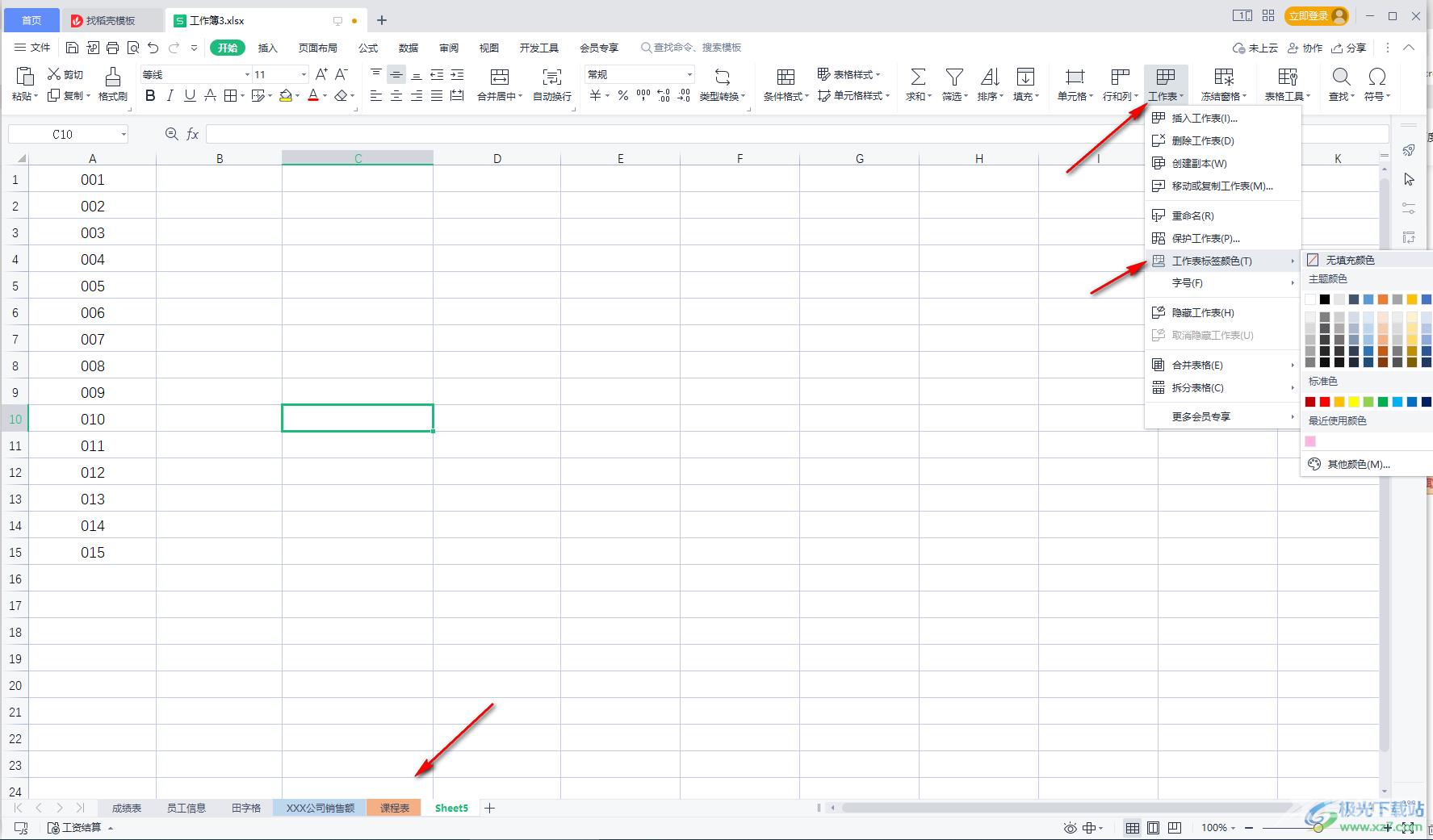Image resolution: width=1433 pixels, height=840 pixels.
Task: Switch to the Insert (插入) ribbon tab
Action: [267, 48]
